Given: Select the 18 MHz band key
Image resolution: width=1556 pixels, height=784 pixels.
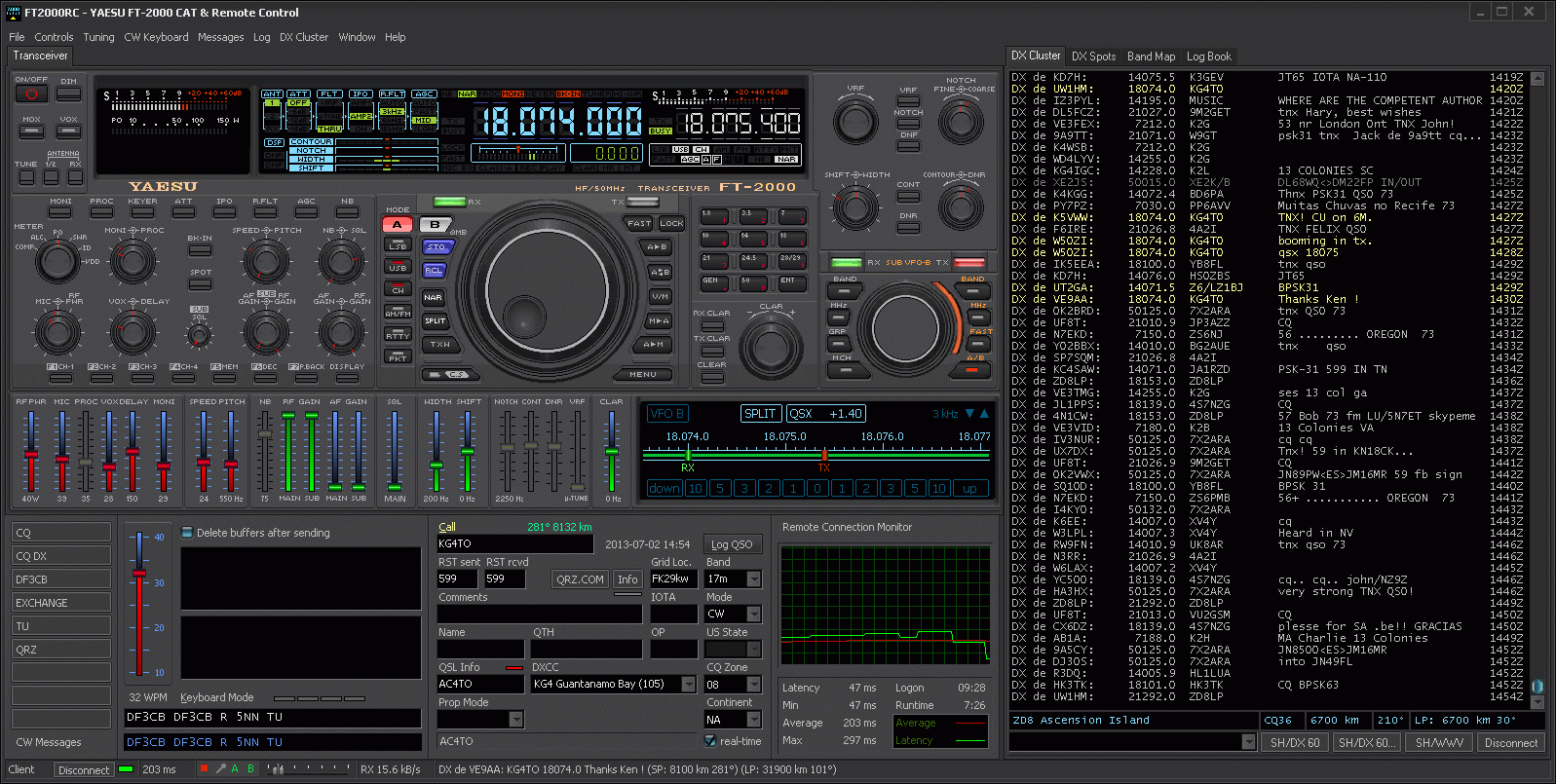Looking at the screenshot, I should [791, 239].
